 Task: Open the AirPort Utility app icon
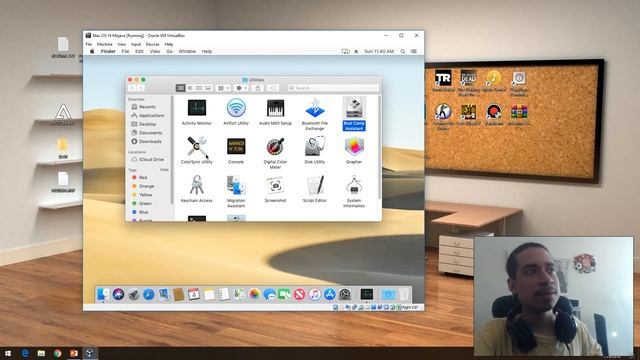point(236,108)
